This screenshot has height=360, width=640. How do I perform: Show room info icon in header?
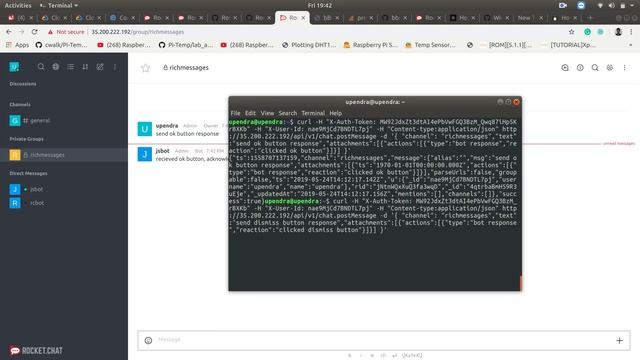coord(580,68)
